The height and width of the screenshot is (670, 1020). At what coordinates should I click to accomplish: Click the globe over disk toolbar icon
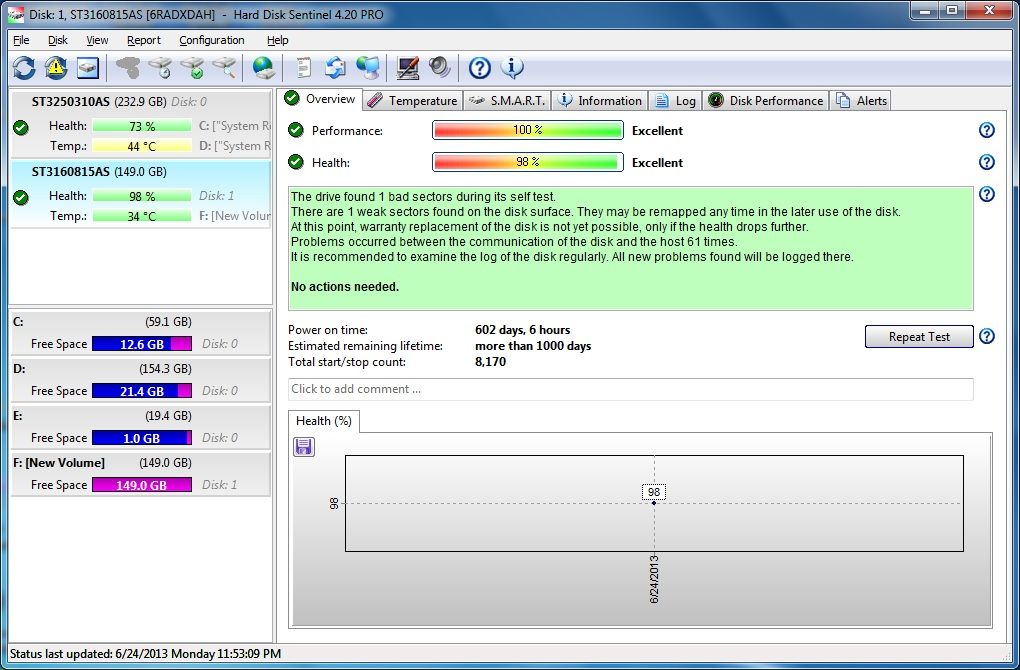point(264,68)
